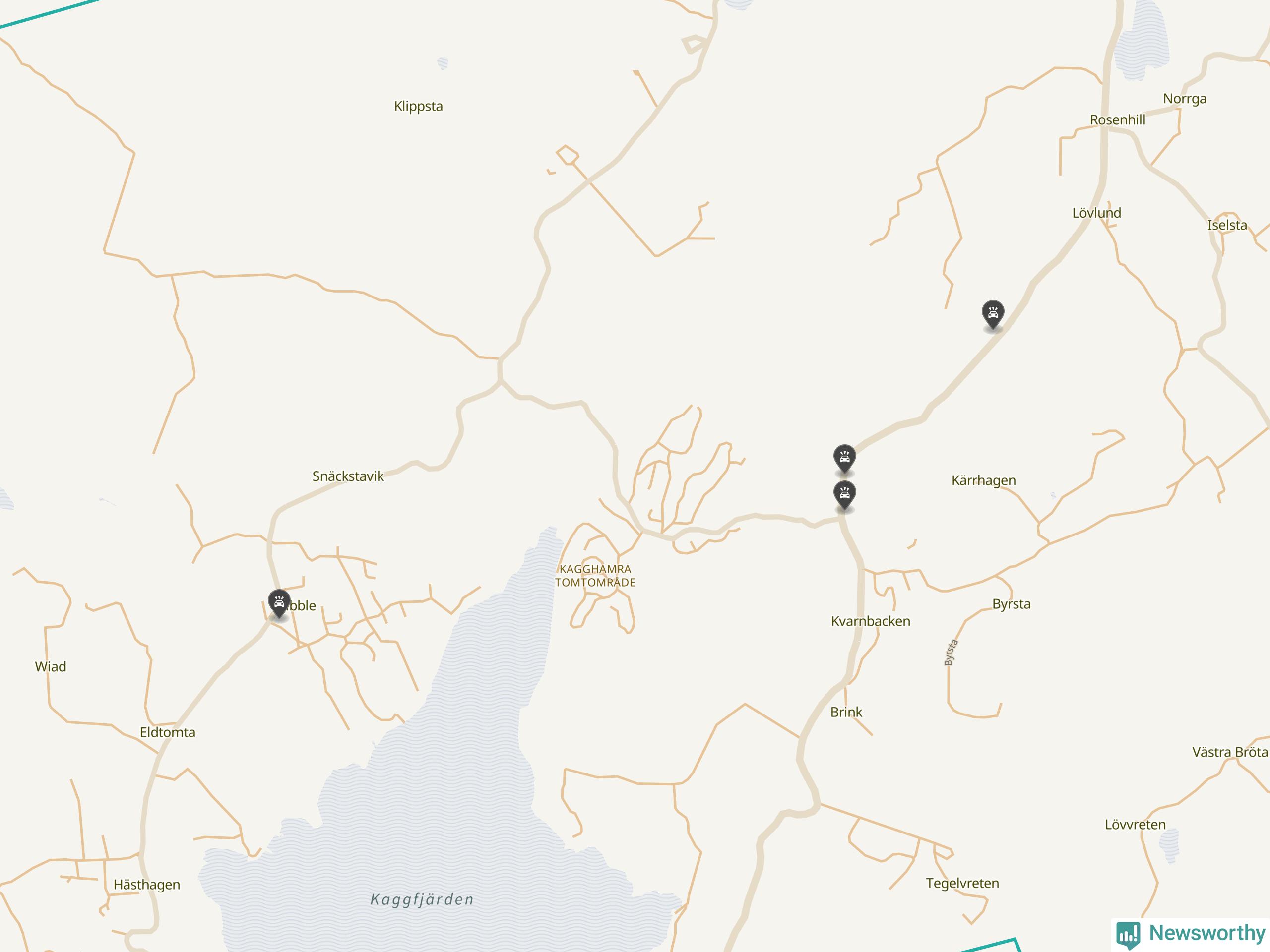
Task: Click the Snäckstavik place name
Action: [348, 476]
